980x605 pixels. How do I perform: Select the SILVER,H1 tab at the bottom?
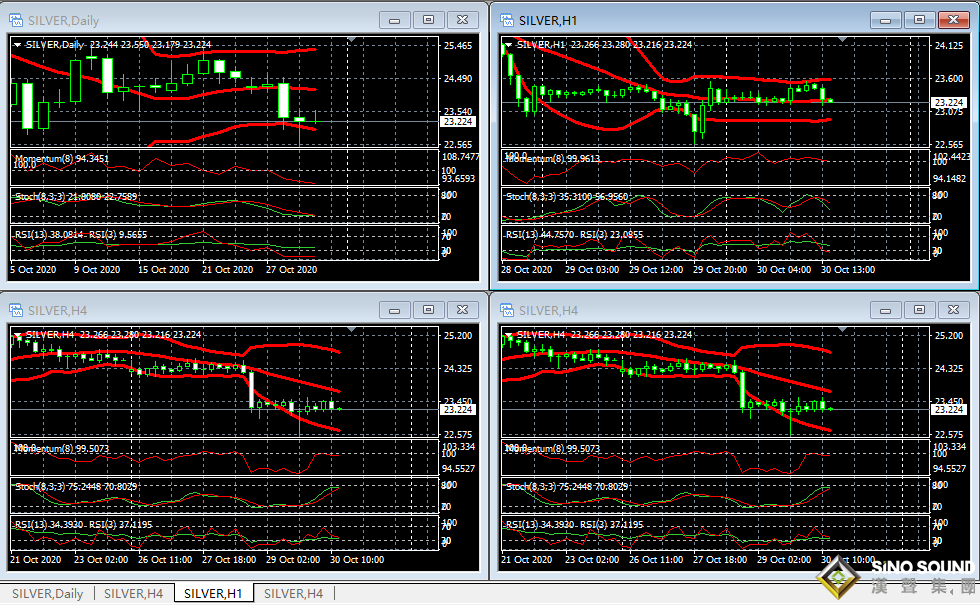pyautogui.click(x=213, y=594)
